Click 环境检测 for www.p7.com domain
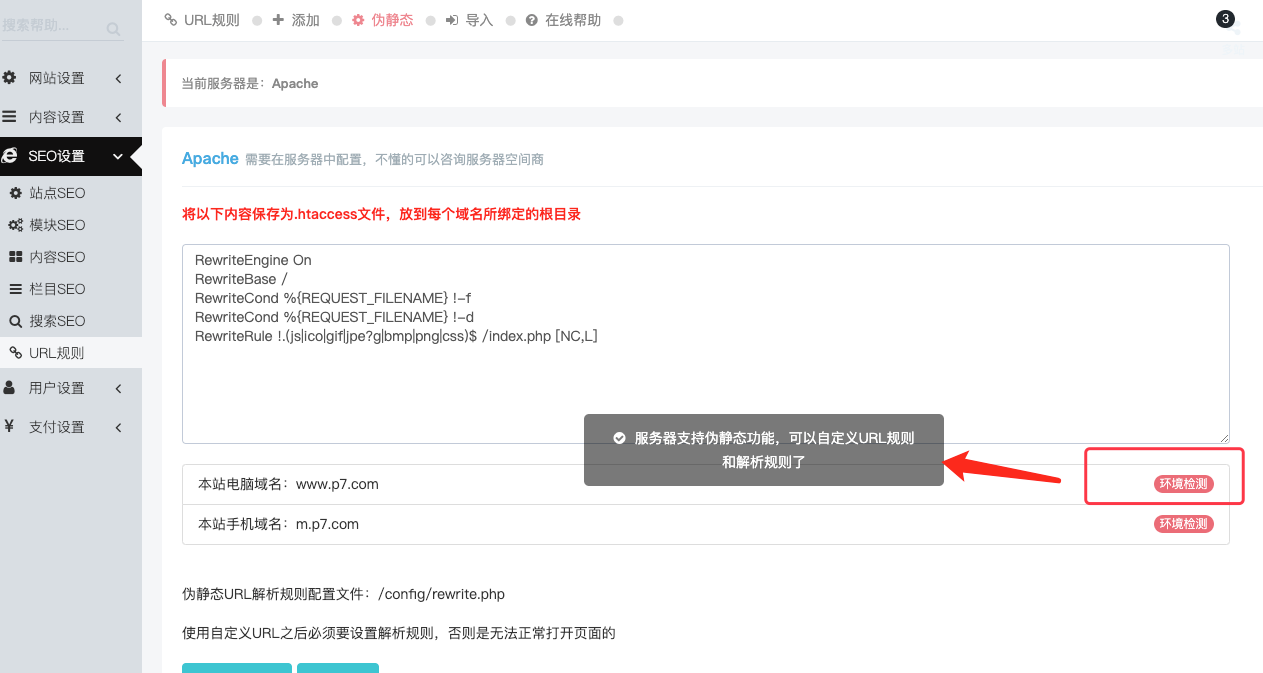1263x673 pixels. tap(1183, 484)
